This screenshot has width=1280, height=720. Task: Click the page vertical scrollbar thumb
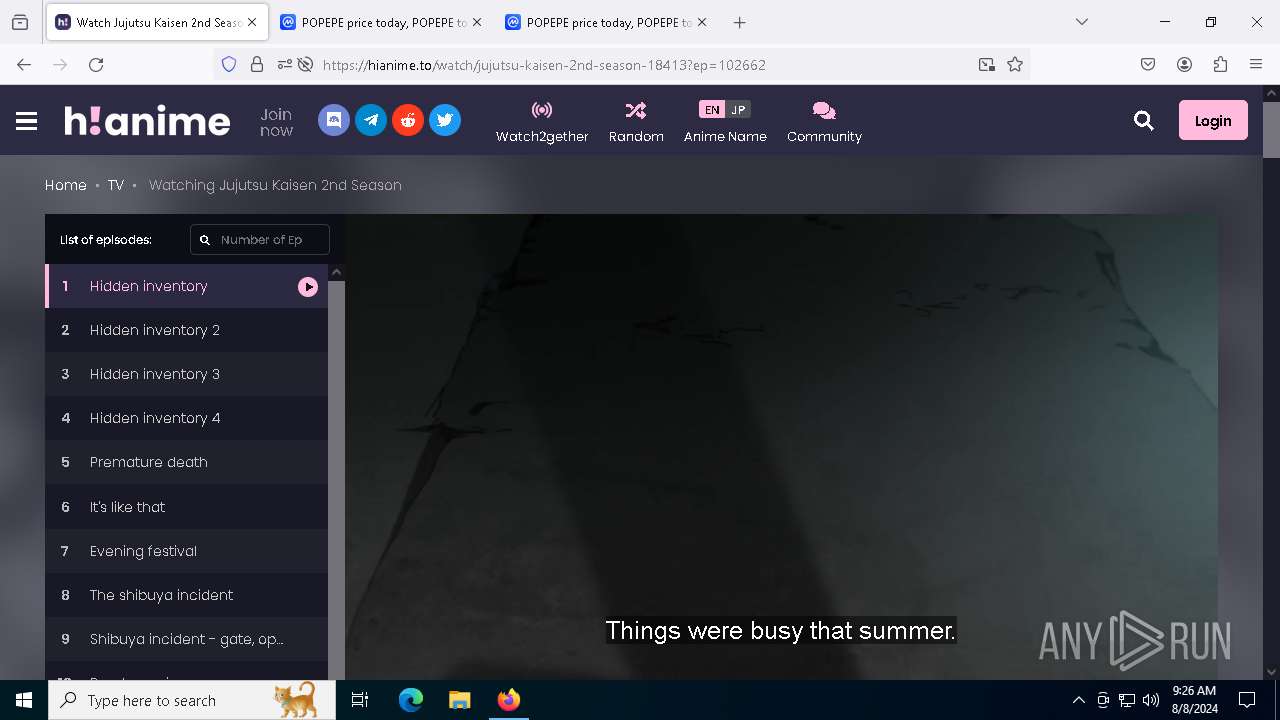pos(1271,130)
